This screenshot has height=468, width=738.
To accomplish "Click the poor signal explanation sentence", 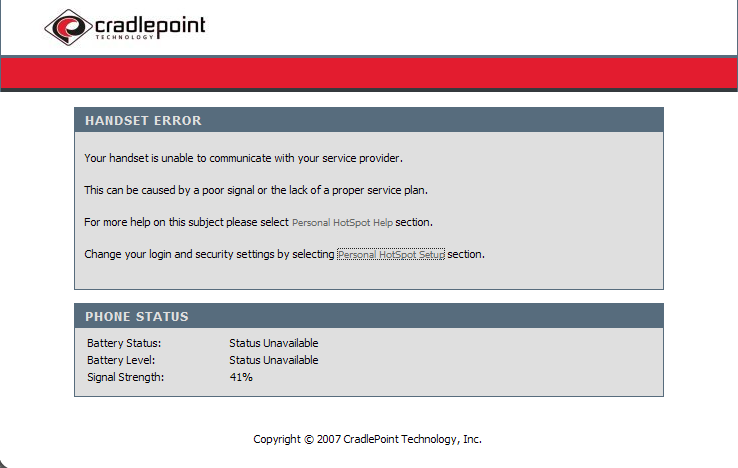I will click(256, 190).
